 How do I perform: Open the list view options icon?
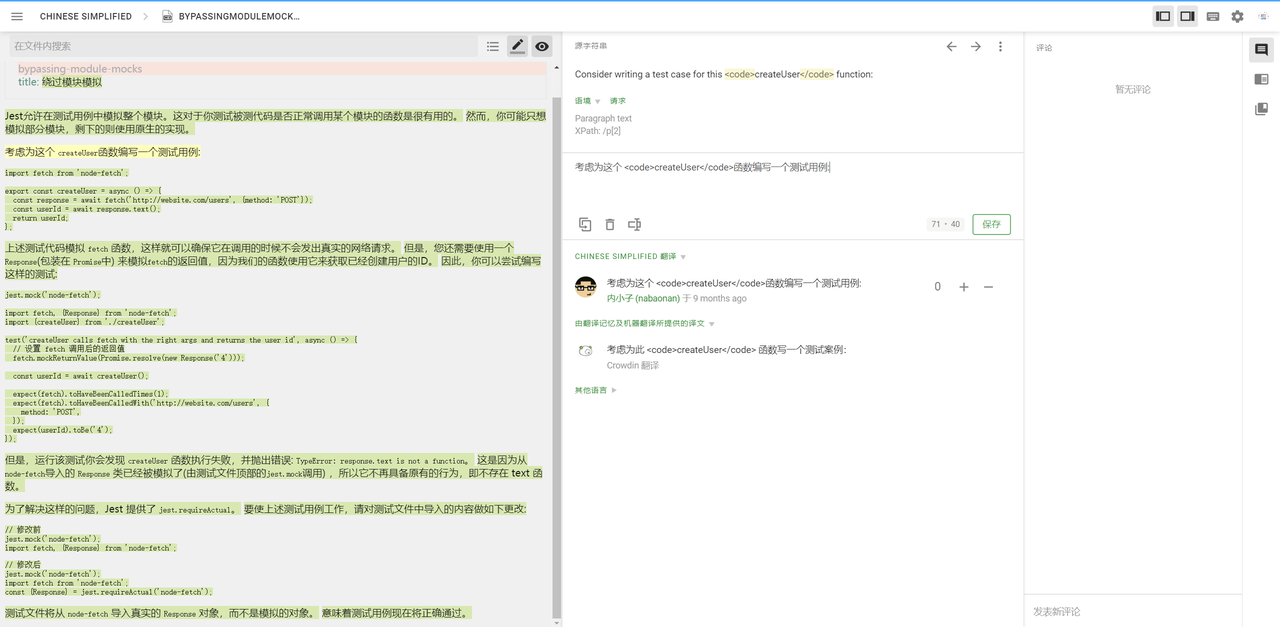(x=493, y=46)
